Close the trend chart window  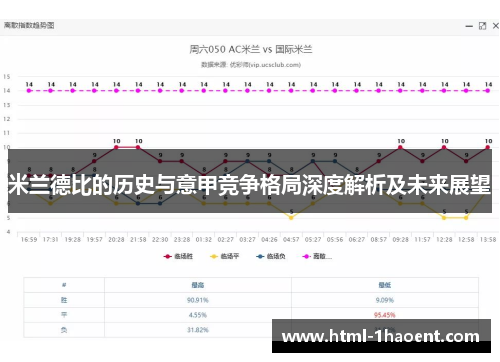(x=496, y=26)
